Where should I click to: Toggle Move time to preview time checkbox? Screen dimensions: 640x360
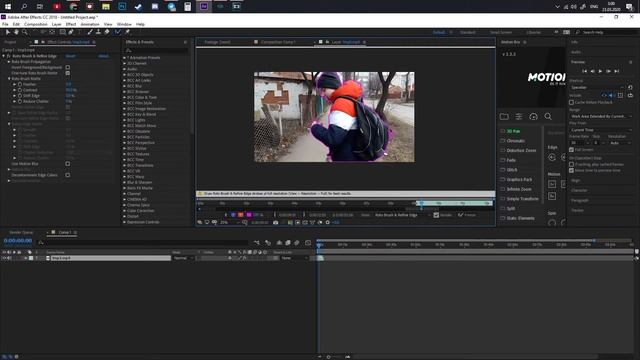pyautogui.click(x=571, y=170)
